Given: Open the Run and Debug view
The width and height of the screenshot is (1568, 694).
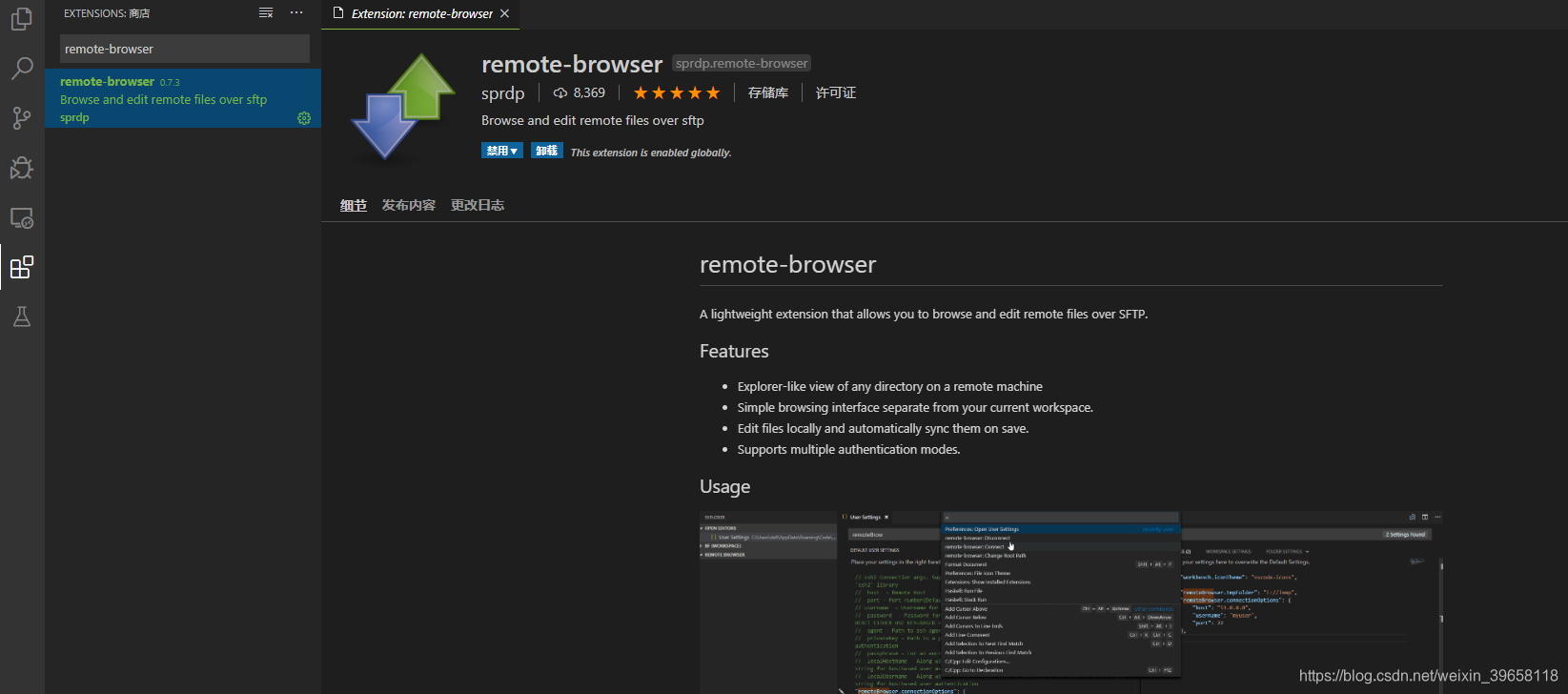Looking at the screenshot, I should (21, 168).
